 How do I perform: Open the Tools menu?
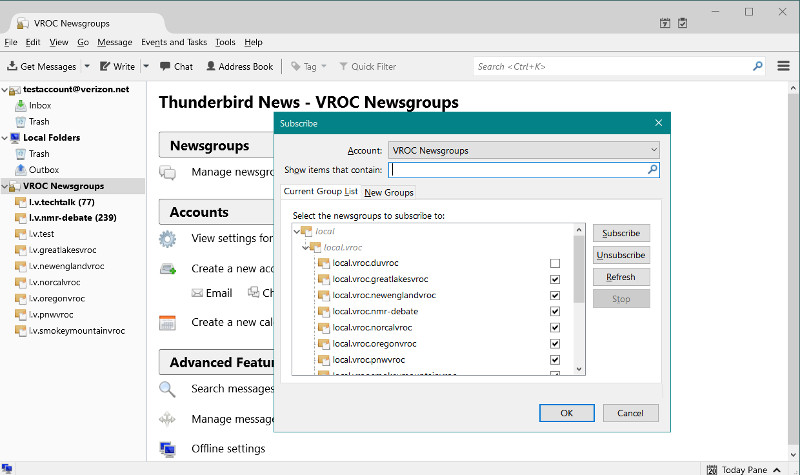pos(225,42)
